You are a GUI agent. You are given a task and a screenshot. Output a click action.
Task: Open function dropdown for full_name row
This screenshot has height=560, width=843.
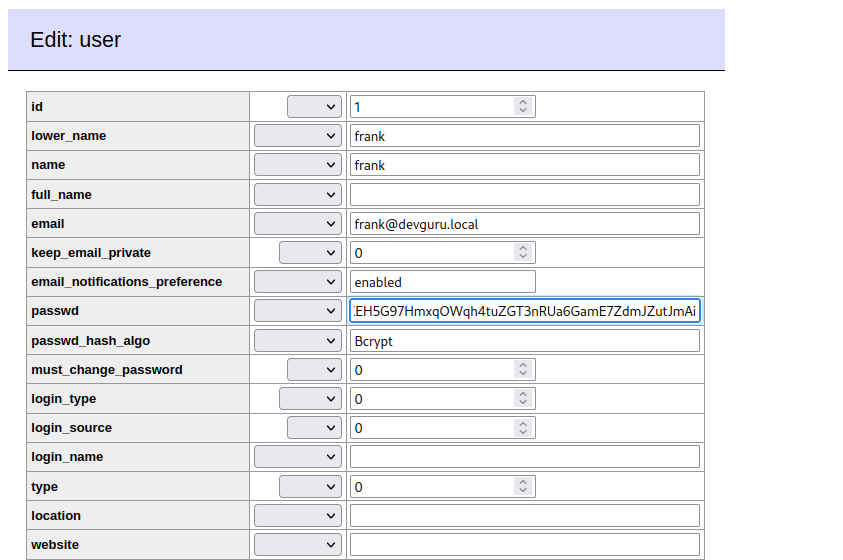(x=298, y=194)
